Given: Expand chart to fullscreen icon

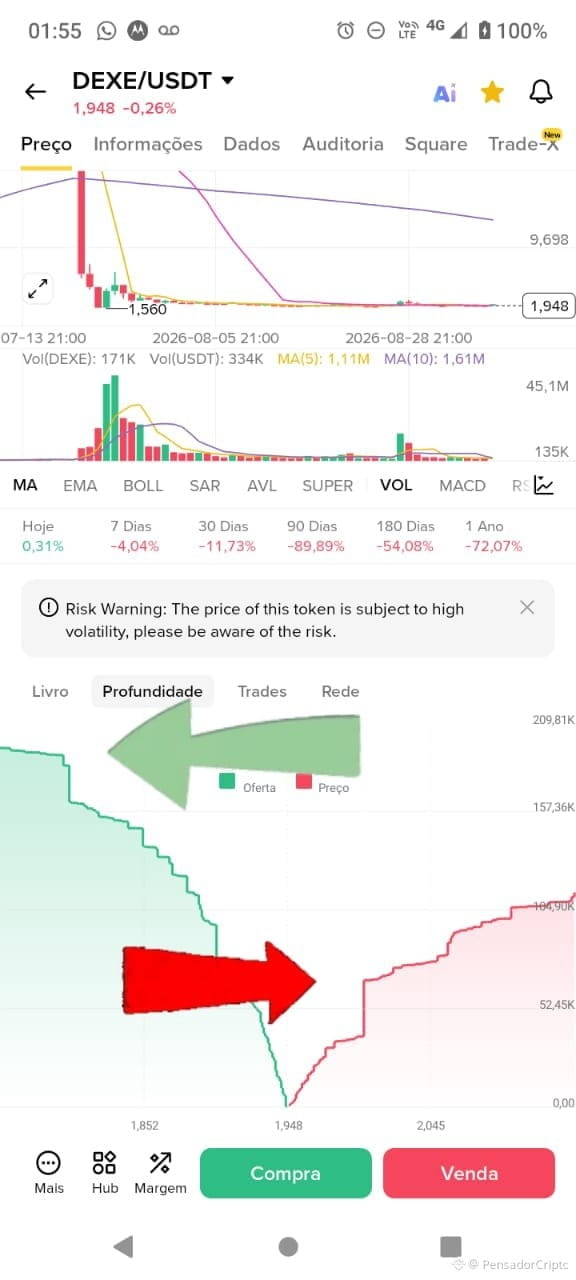Looking at the screenshot, I should coord(38,290).
